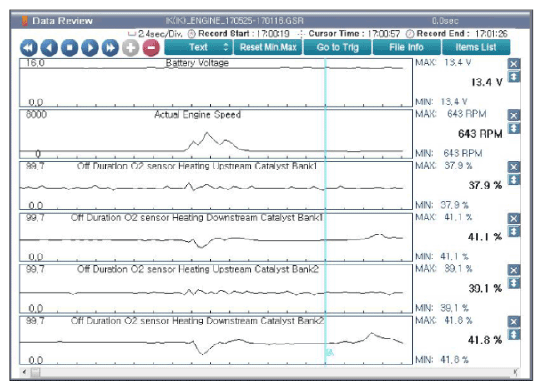This screenshot has width=543, height=391.
Task: Remove the Actual Engine Speed graph
Action: [x=514, y=115]
